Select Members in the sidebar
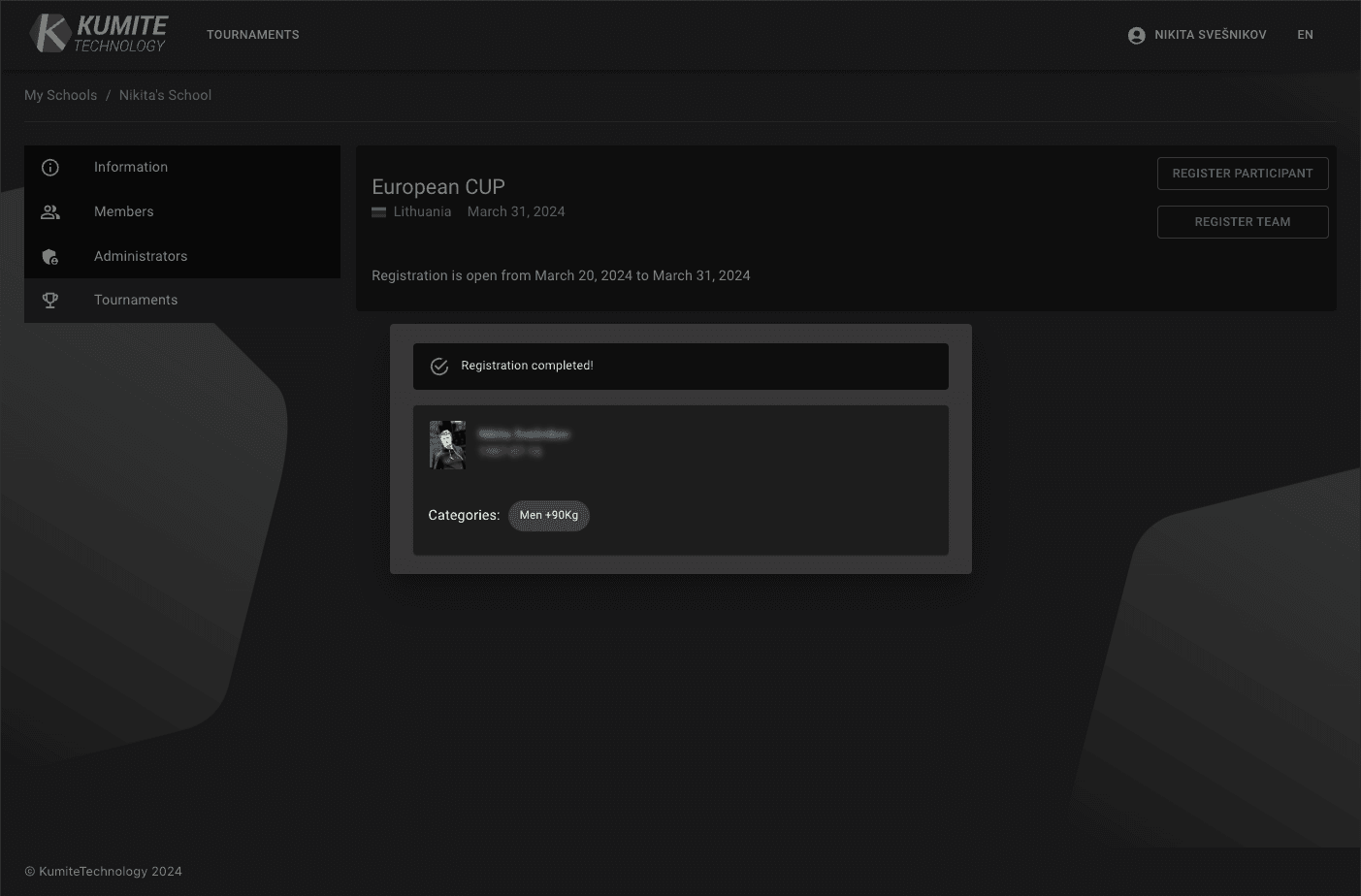 (123, 211)
